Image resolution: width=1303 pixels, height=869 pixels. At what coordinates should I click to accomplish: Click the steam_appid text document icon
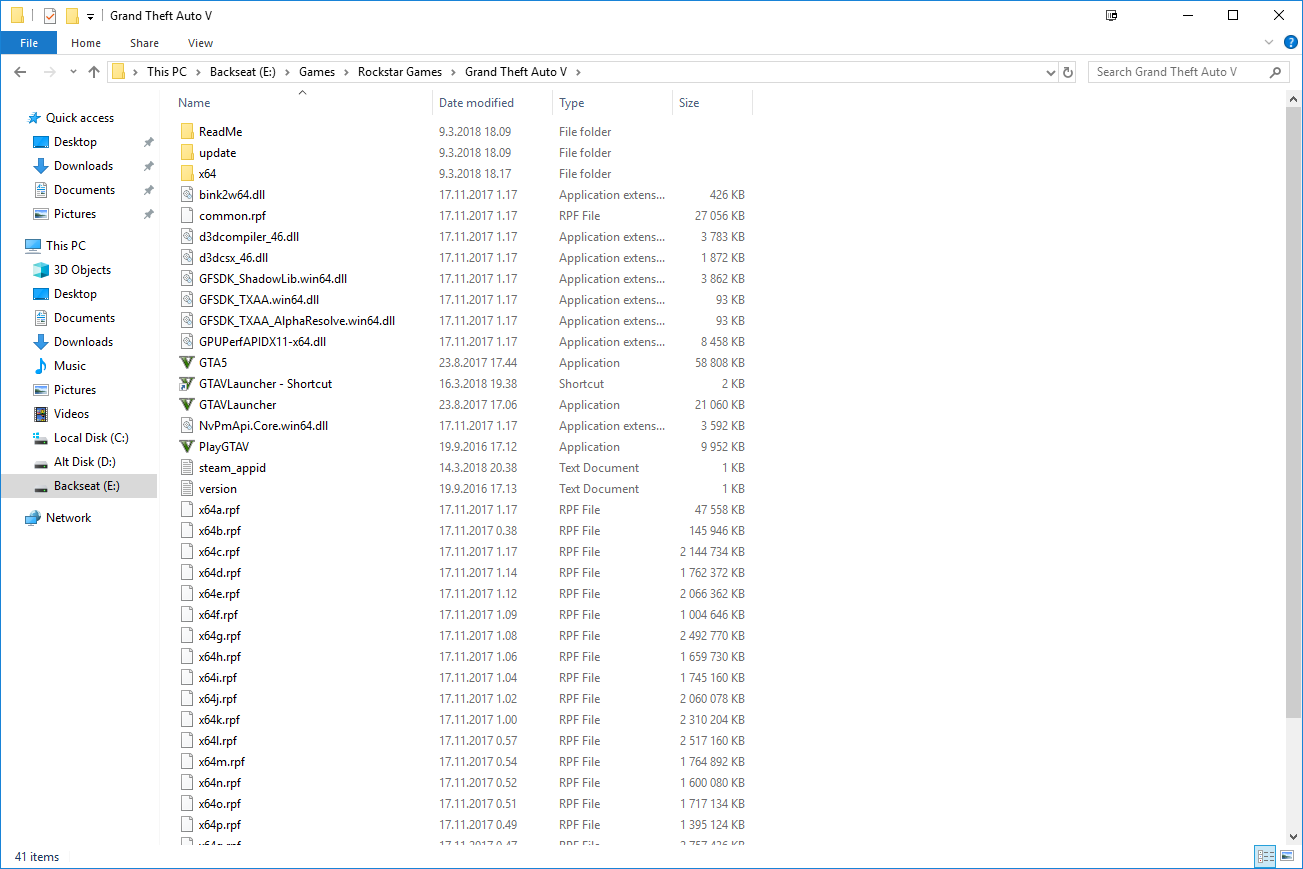[x=186, y=468]
